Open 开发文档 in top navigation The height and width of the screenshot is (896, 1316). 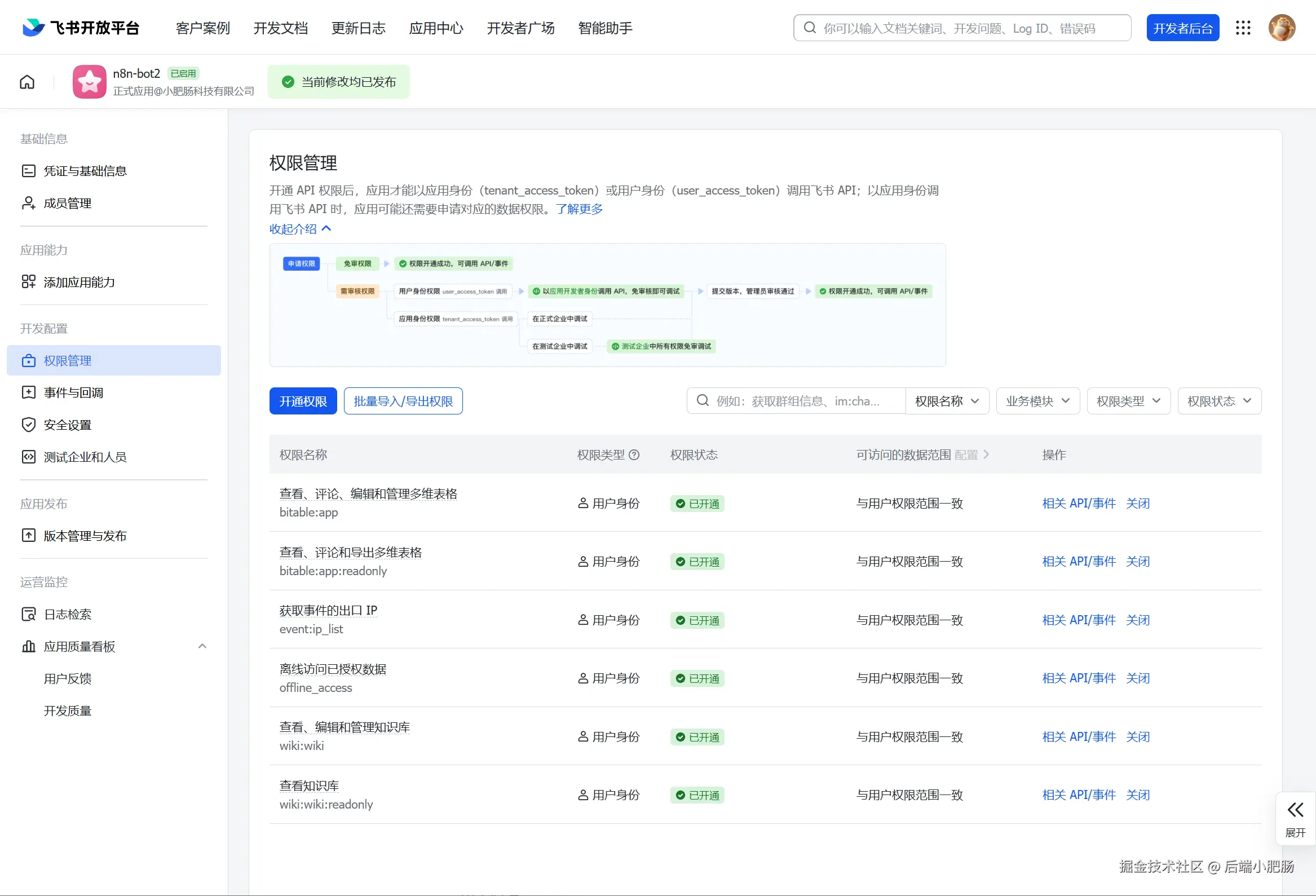[x=280, y=28]
